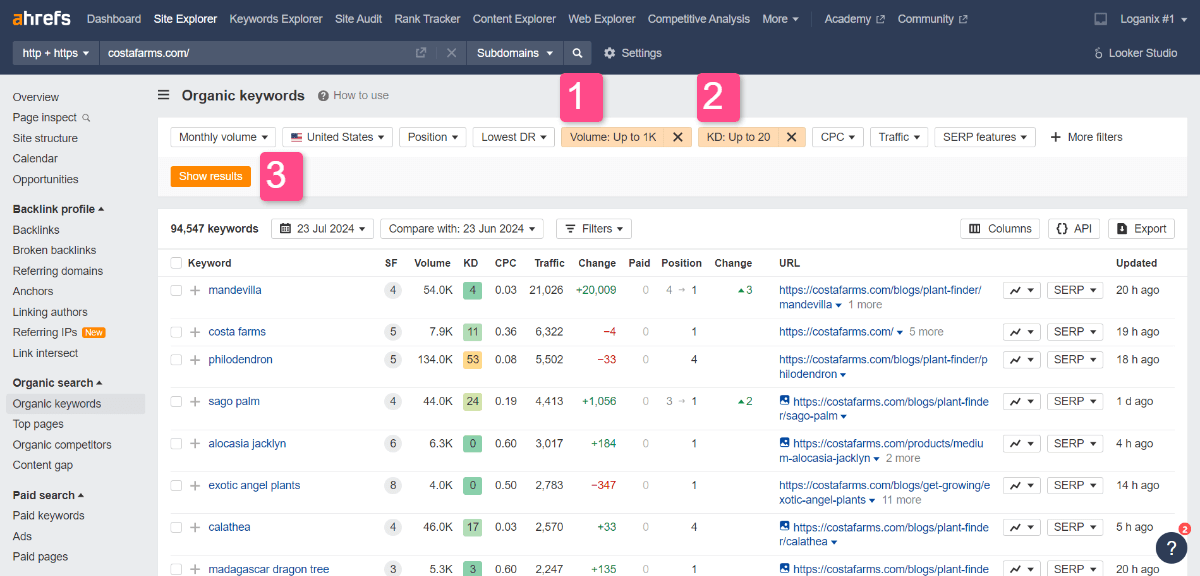Click SF badge 8 for exotic angel plants
The height and width of the screenshot is (576, 1200).
(x=393, y=486)
